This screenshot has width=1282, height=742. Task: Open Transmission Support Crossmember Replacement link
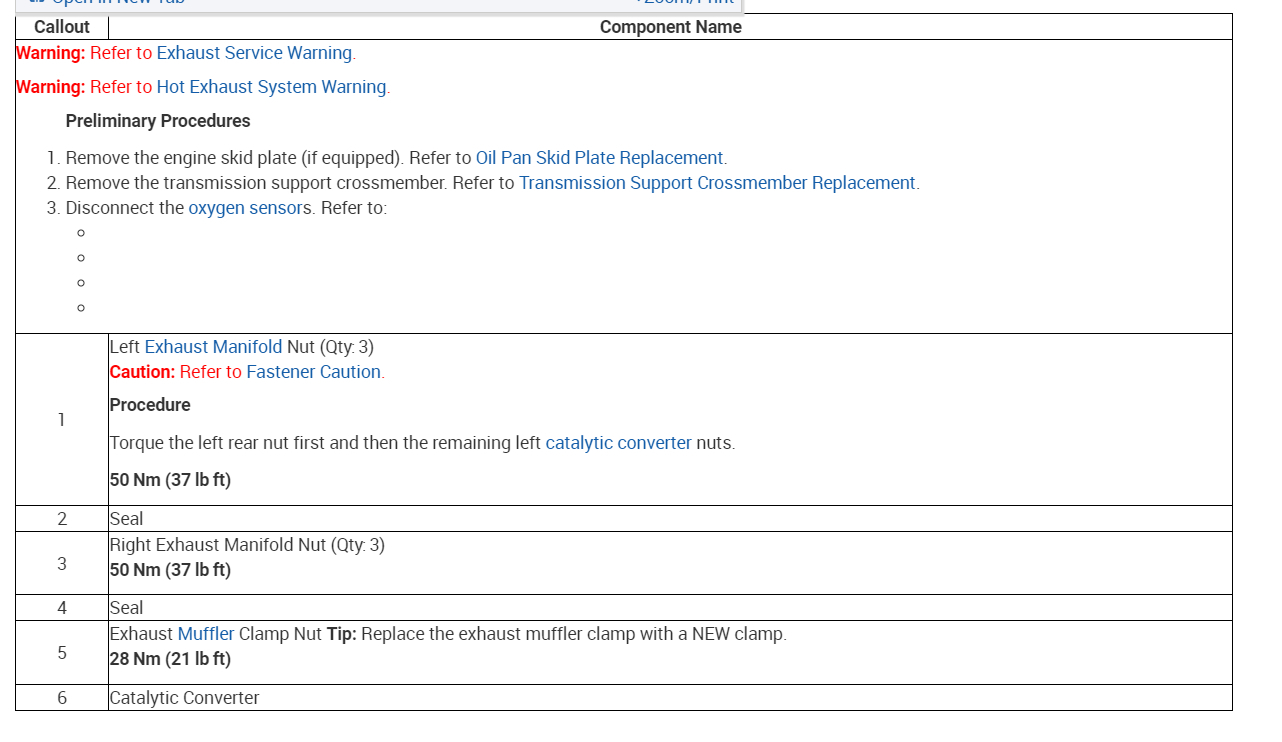pyautogui.click(x=717, y=183)
